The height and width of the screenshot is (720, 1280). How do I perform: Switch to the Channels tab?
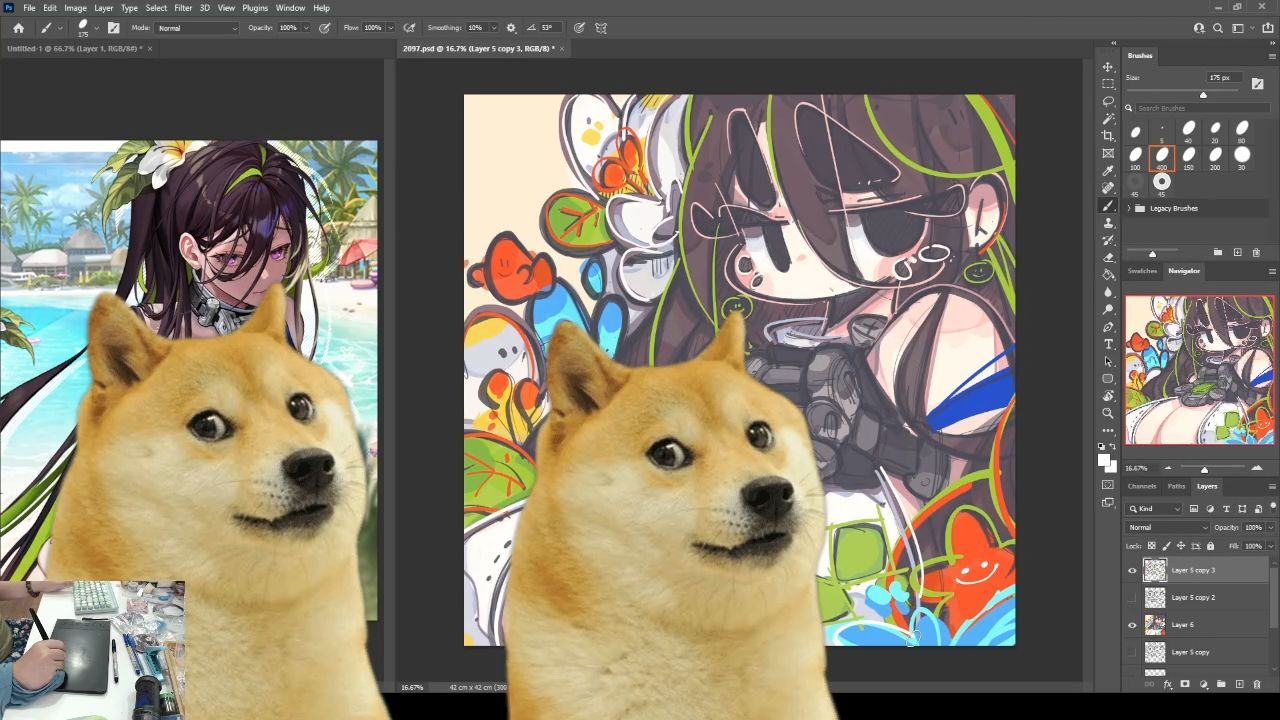pos(1142,486)
